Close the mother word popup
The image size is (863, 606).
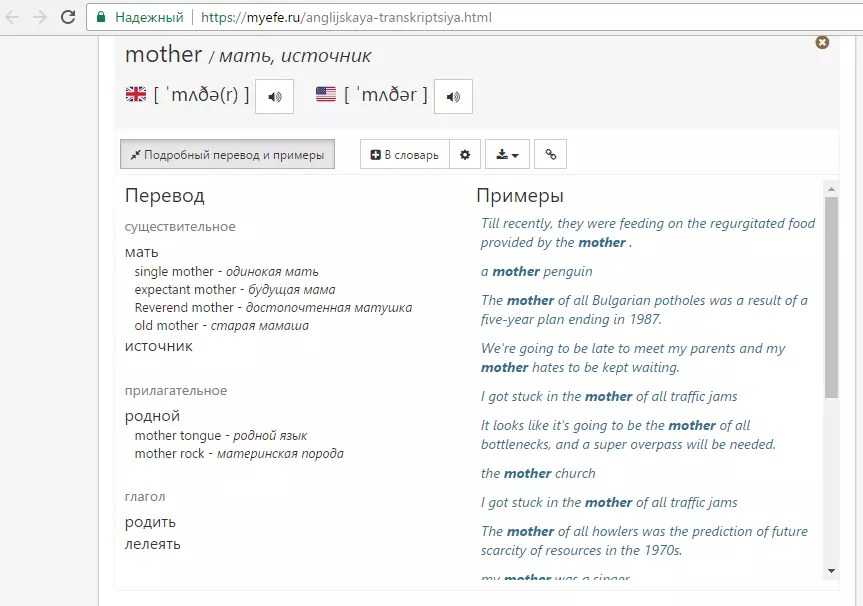tap(822, 42)
